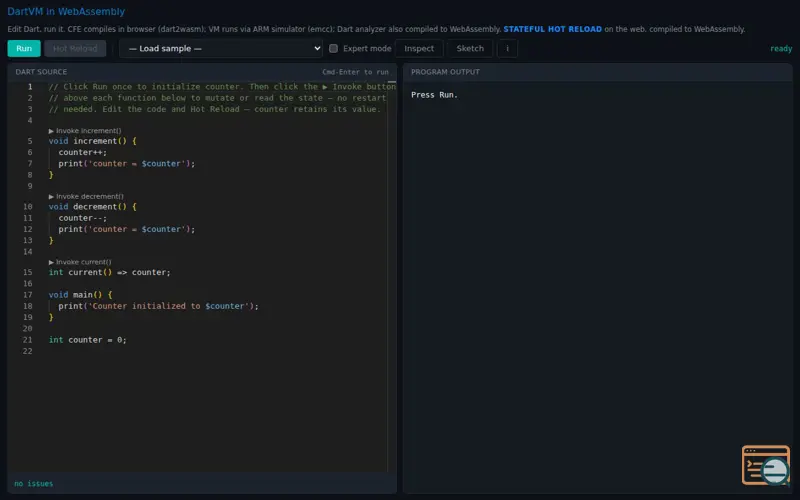
Task: Click the 'void decrement() {' code line
Action: tap(92, 207)
